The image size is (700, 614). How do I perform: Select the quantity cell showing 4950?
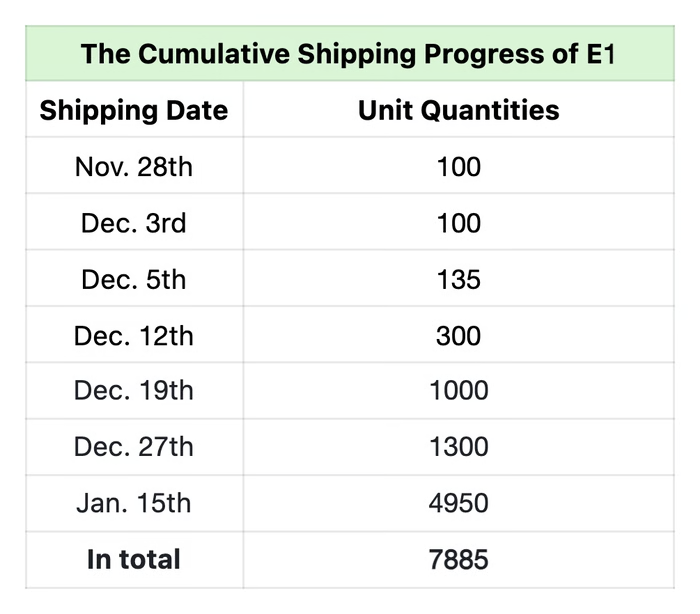459,502
